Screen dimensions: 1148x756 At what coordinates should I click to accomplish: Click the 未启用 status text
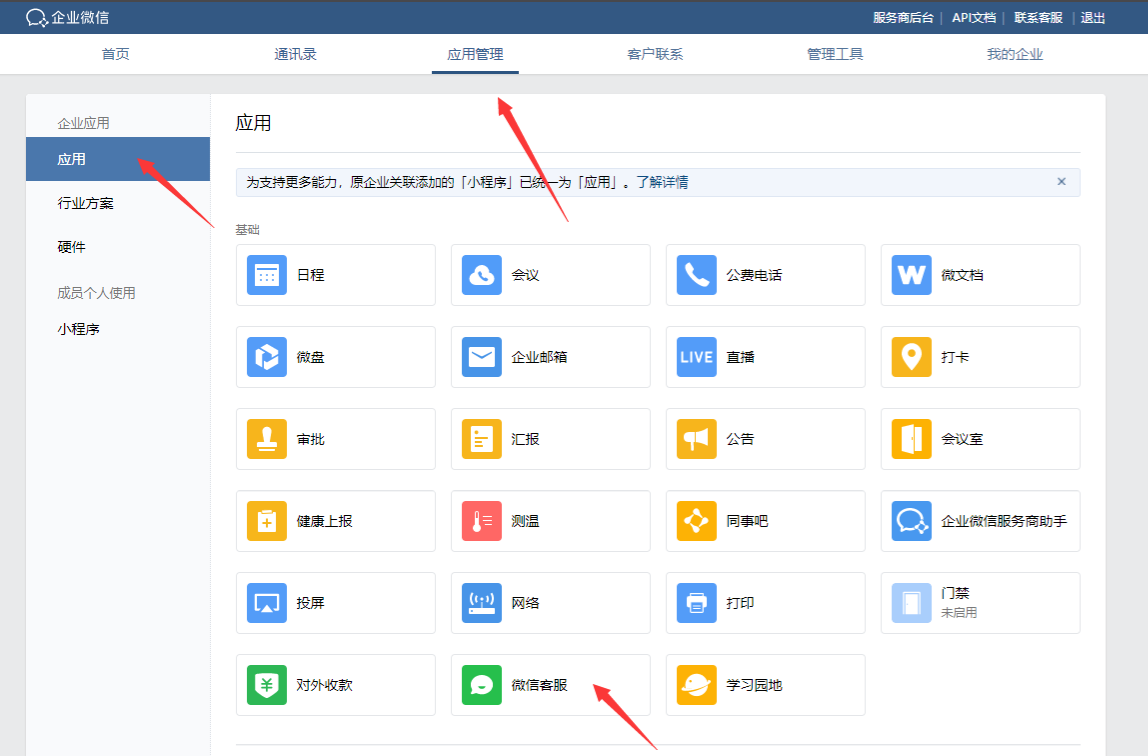pos(959,613)
